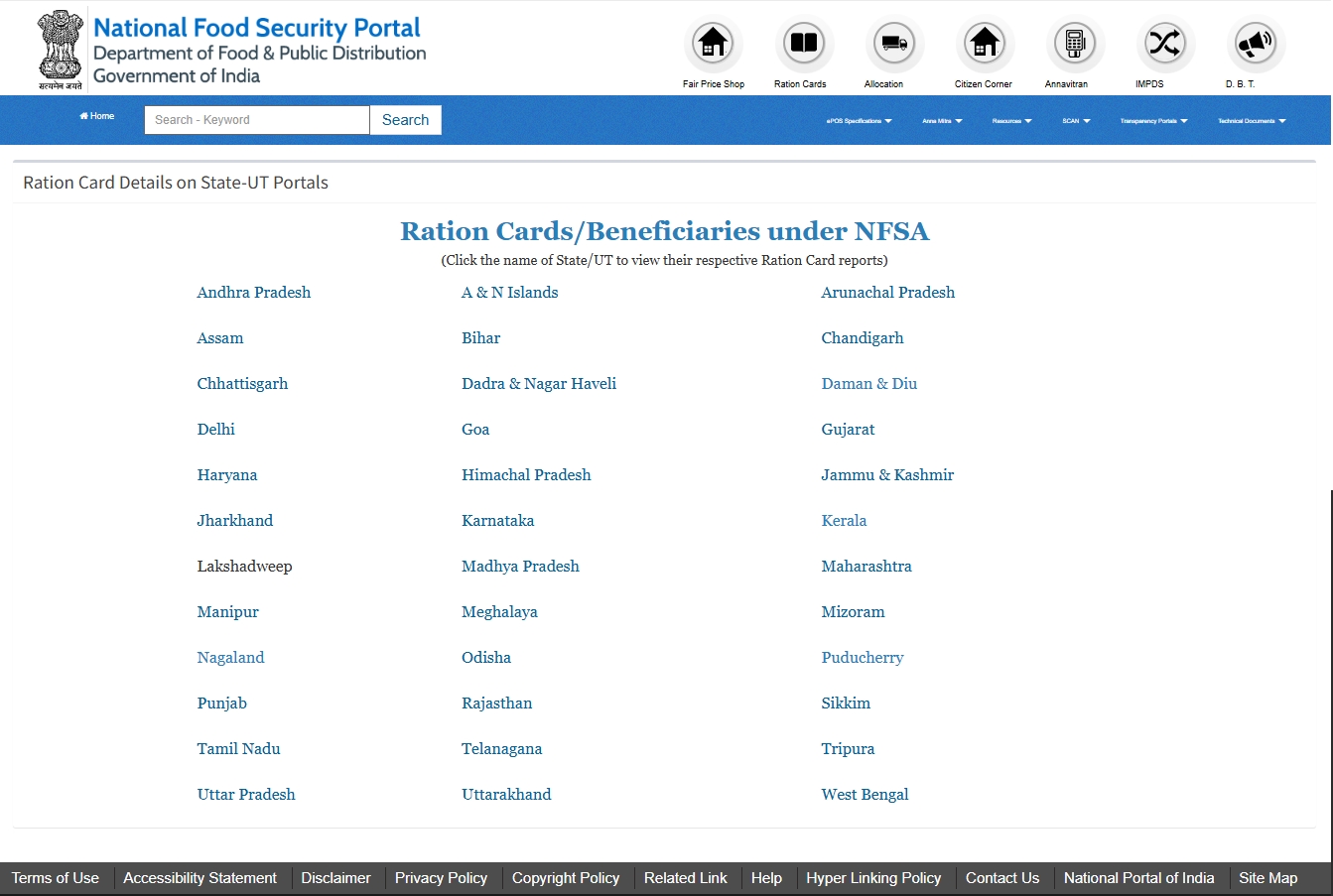The image size is (1333, 896).
Task: Click the Search button
Action: click(x=405, y=120)
